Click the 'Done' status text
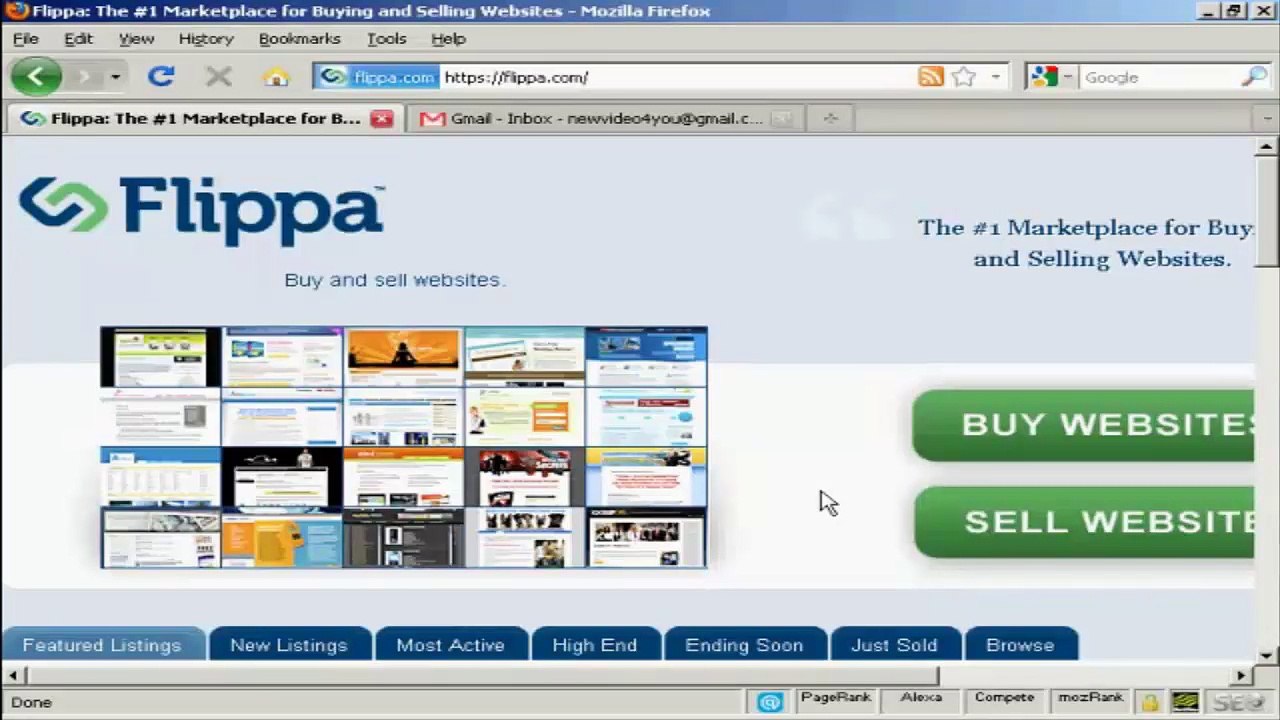Screen dimensions: 1280x720 [31, 702]
